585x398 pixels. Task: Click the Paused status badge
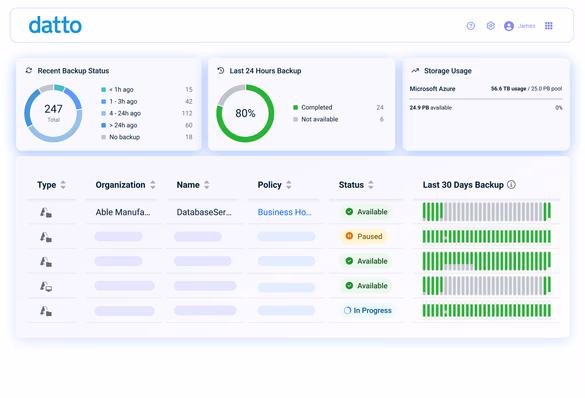coord(363,236)
